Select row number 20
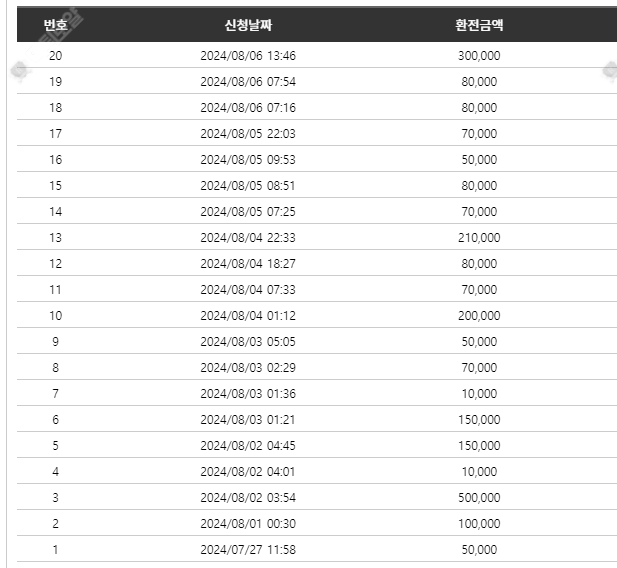 tap(55, 55)
